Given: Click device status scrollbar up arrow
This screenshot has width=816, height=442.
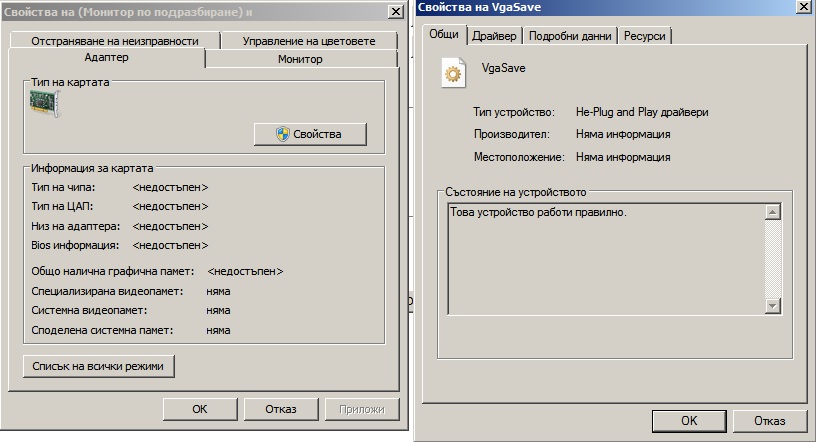Looking at the screenshot, I should [772, 212].
